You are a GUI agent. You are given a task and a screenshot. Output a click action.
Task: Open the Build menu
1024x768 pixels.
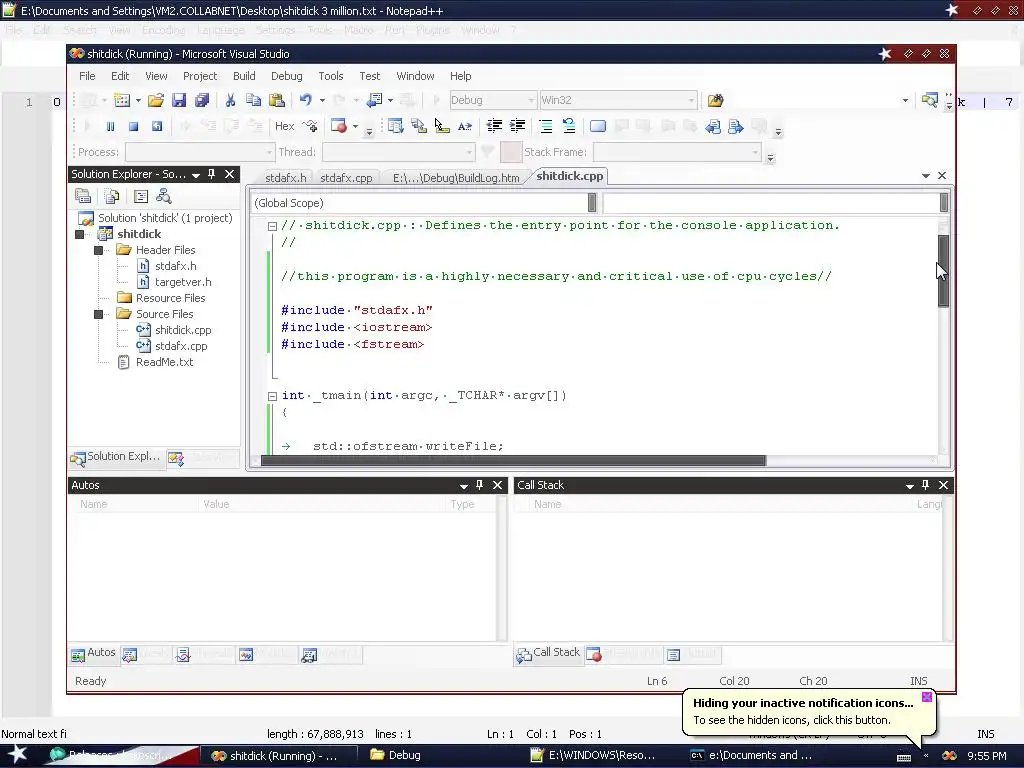tap(244, 76)
